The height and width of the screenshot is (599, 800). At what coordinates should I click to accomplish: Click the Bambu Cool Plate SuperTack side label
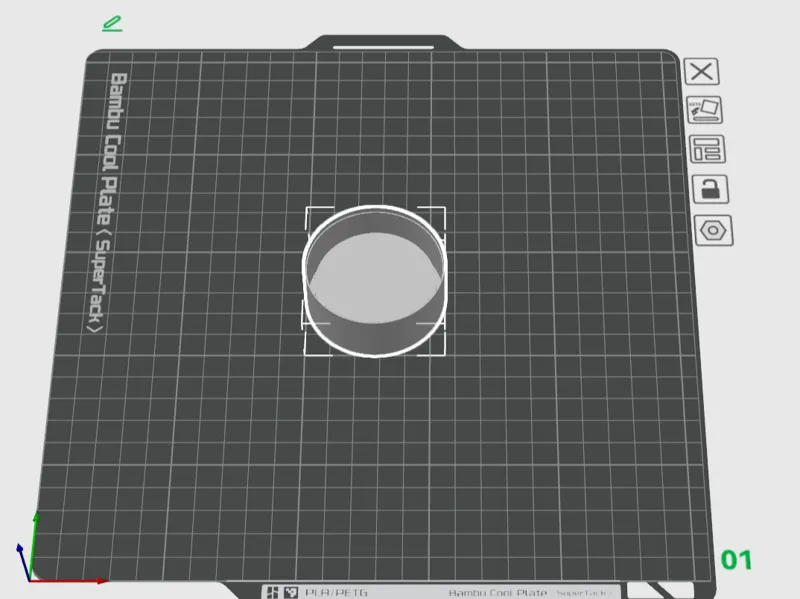click(x=107, y=203)
